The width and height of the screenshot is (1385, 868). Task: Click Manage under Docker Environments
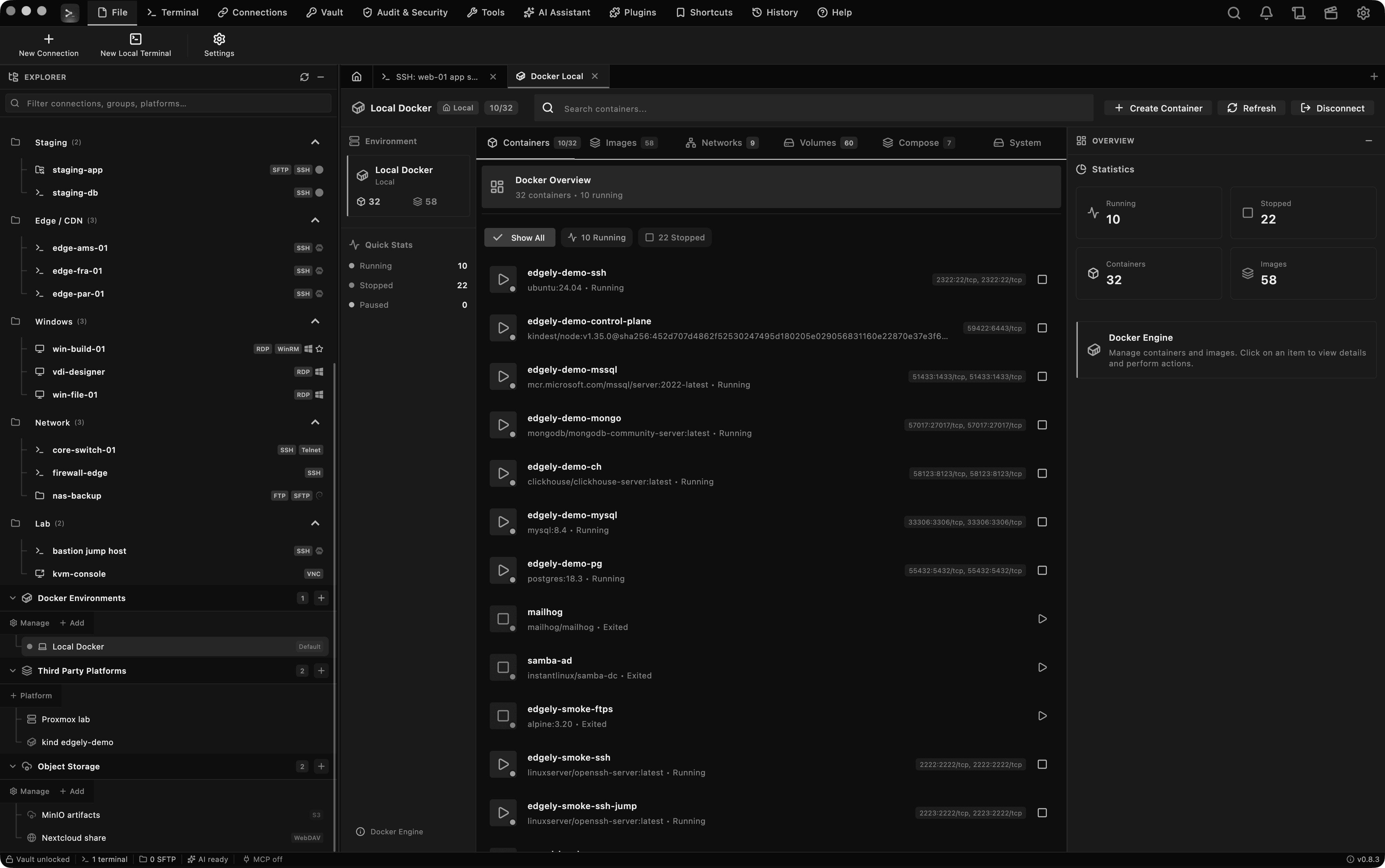point(29,623)
